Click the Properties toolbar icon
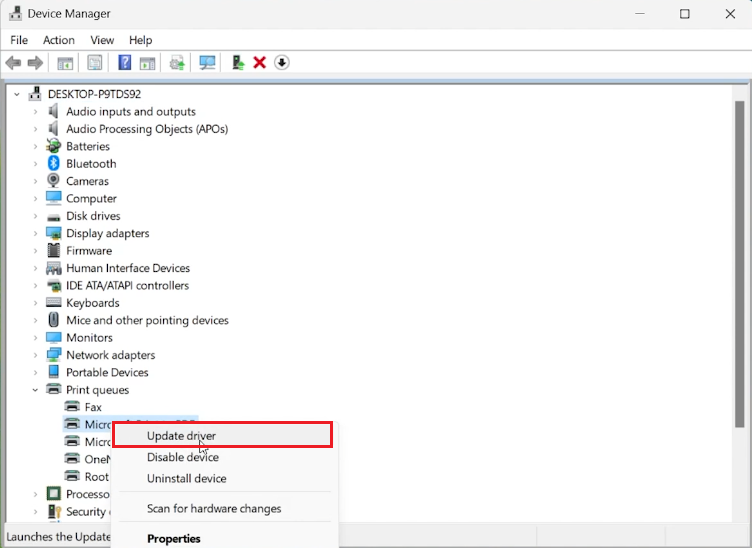 95,63
